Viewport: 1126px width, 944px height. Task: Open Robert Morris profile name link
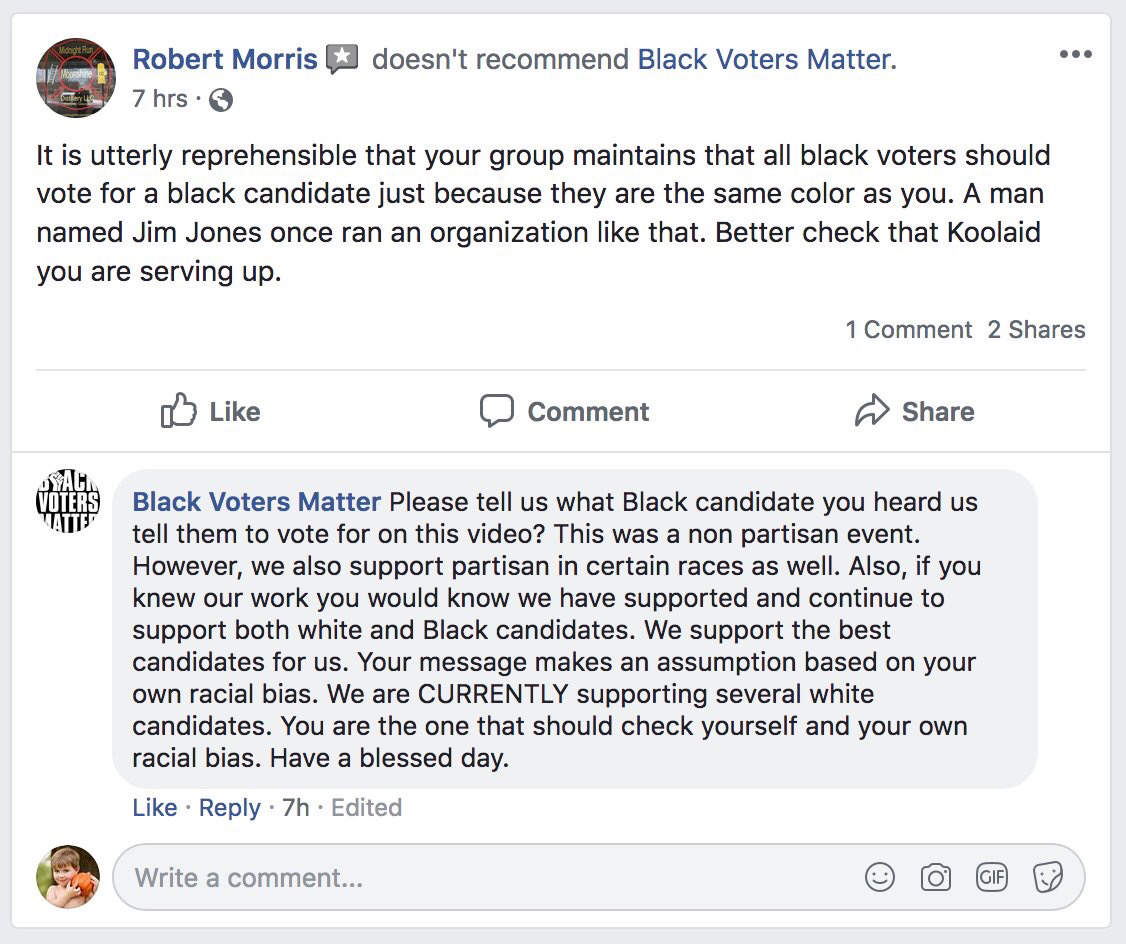pos(225,59)
